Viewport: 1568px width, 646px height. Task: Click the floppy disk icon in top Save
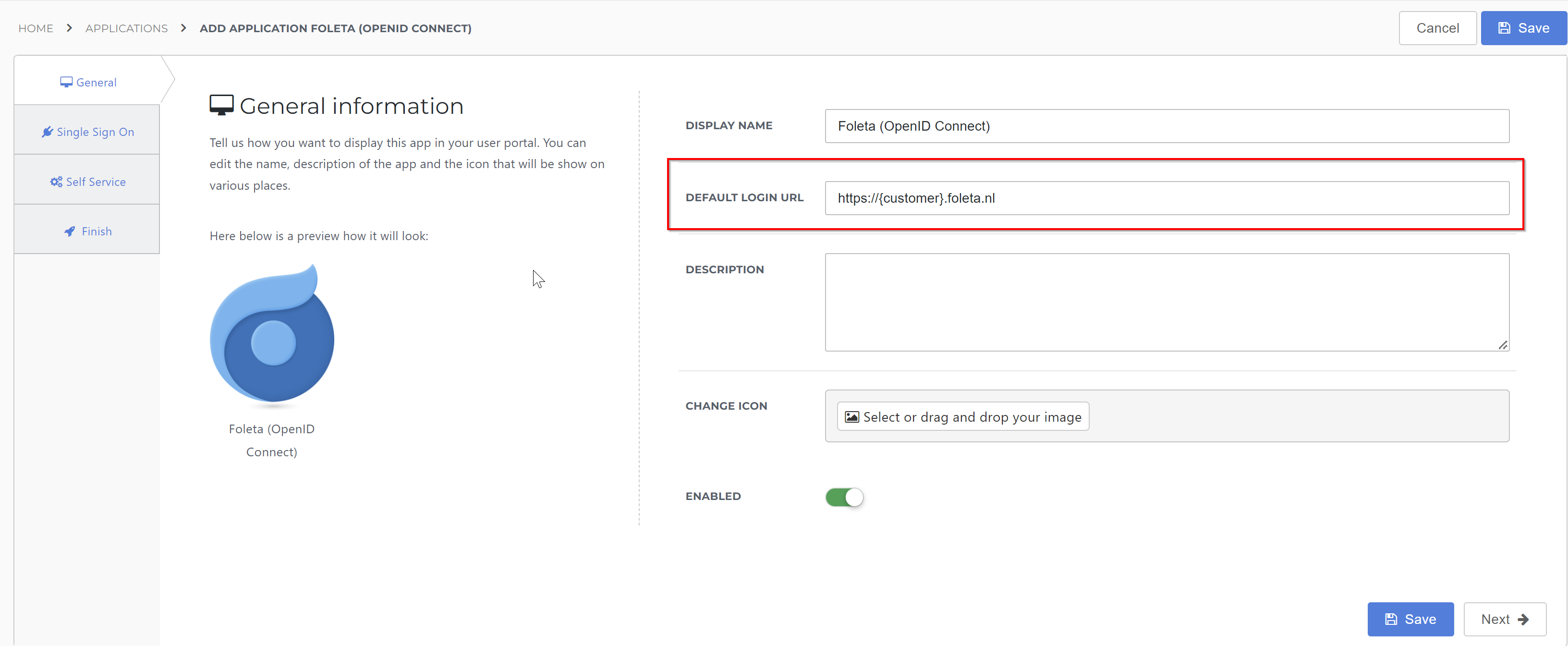tap(1504, 28)
